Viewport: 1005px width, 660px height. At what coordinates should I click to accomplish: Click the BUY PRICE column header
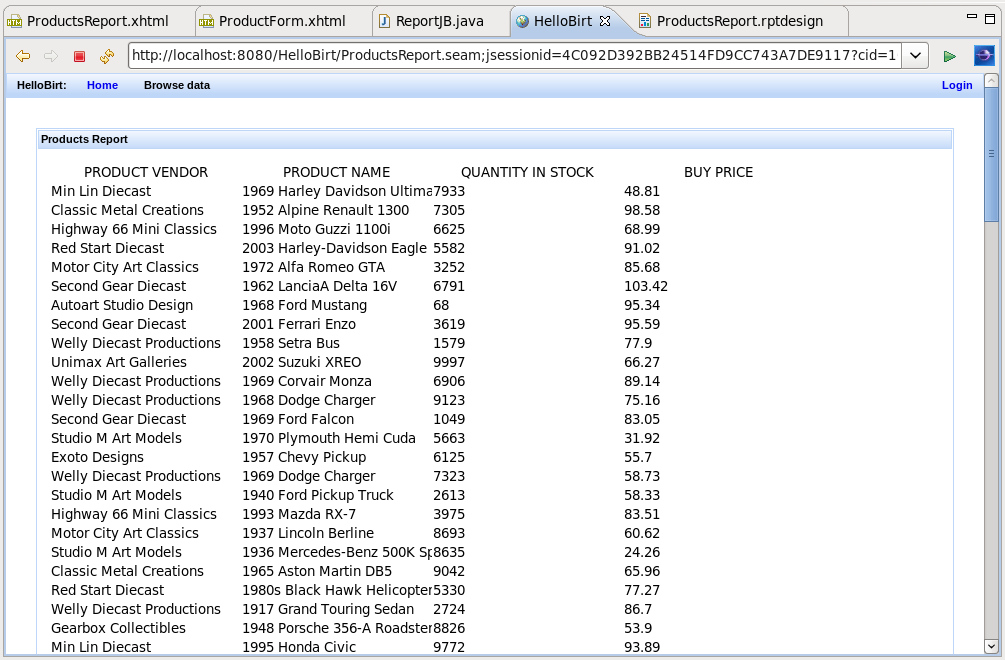[718, 172]
